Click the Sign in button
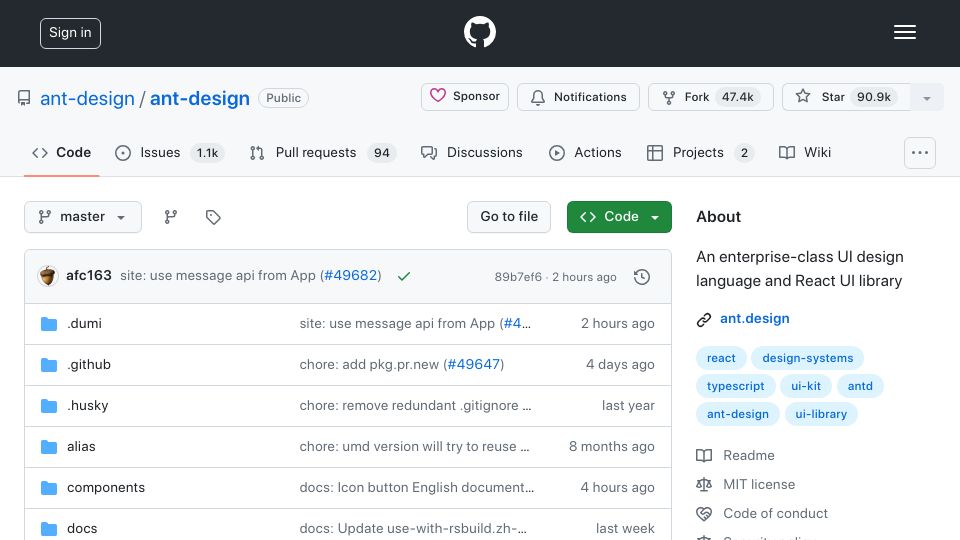Viewport: 960px width, 540px height. [x=70, y=33]
